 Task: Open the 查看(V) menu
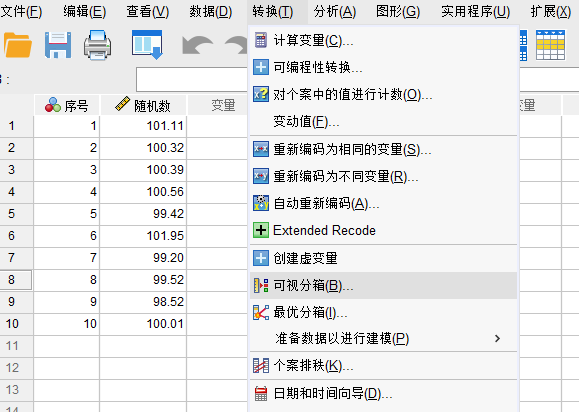click(148, 12)
